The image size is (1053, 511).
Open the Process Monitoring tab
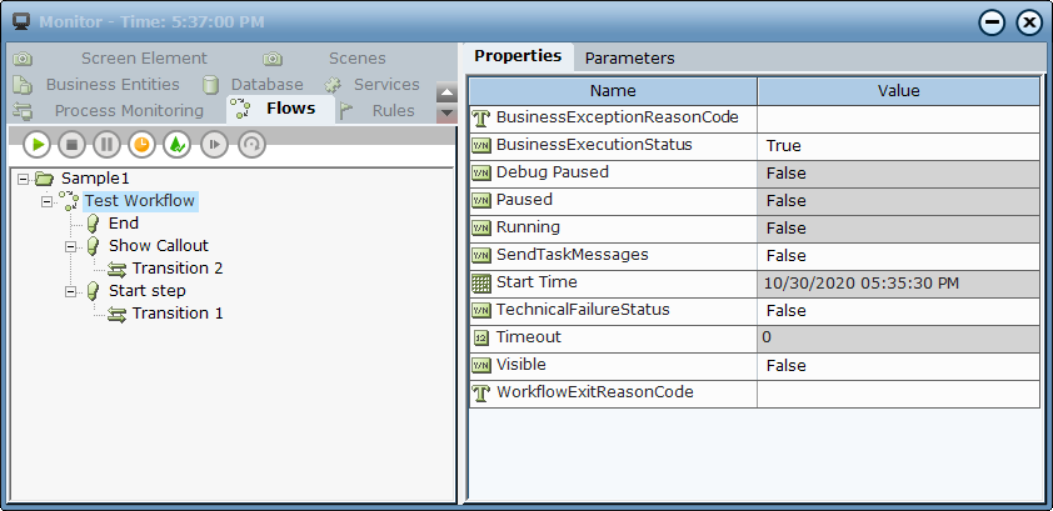coord(128,110)
